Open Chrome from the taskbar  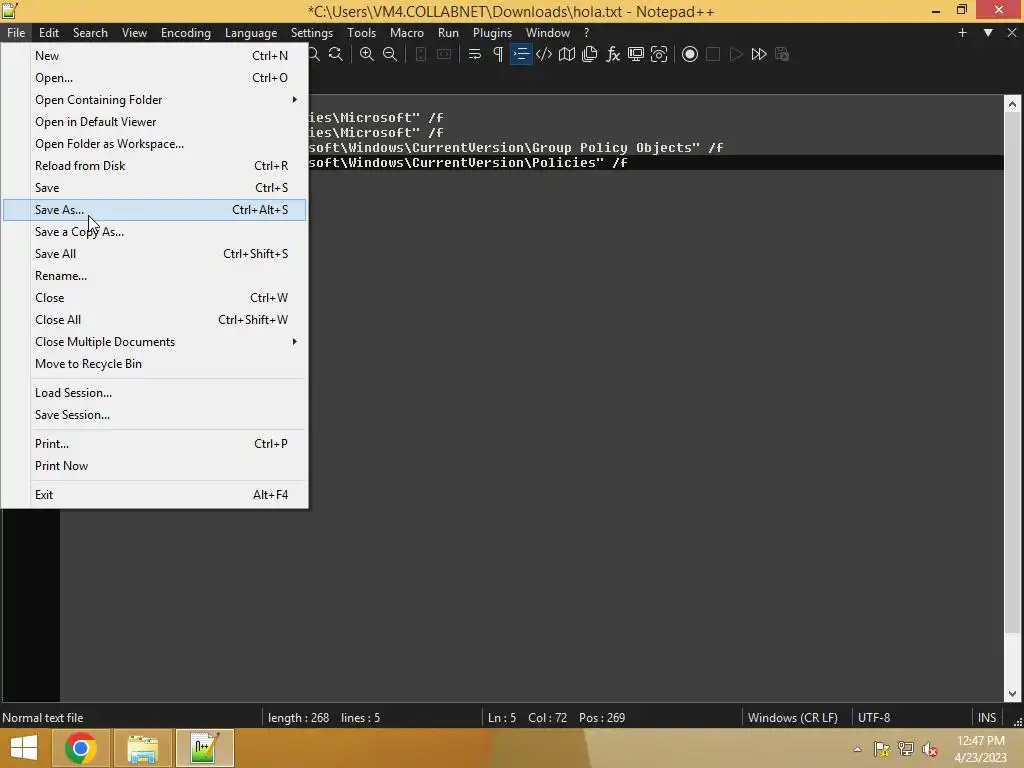point(80,748)
